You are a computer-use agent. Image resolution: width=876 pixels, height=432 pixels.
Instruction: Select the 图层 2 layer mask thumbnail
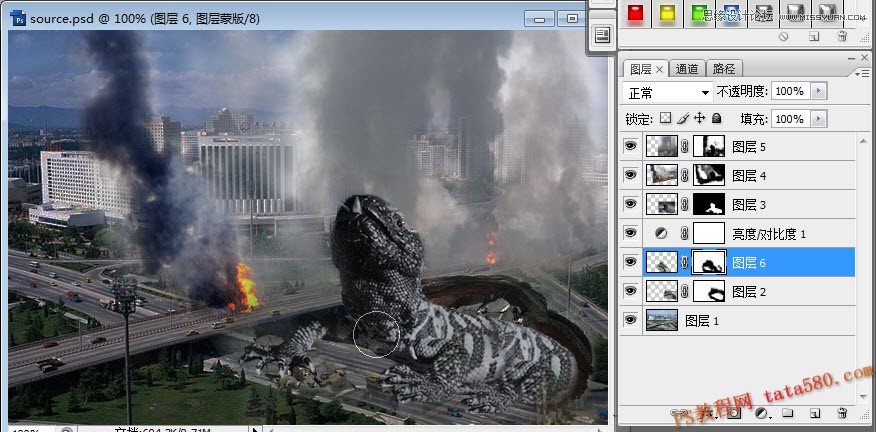tap(709, 291)
